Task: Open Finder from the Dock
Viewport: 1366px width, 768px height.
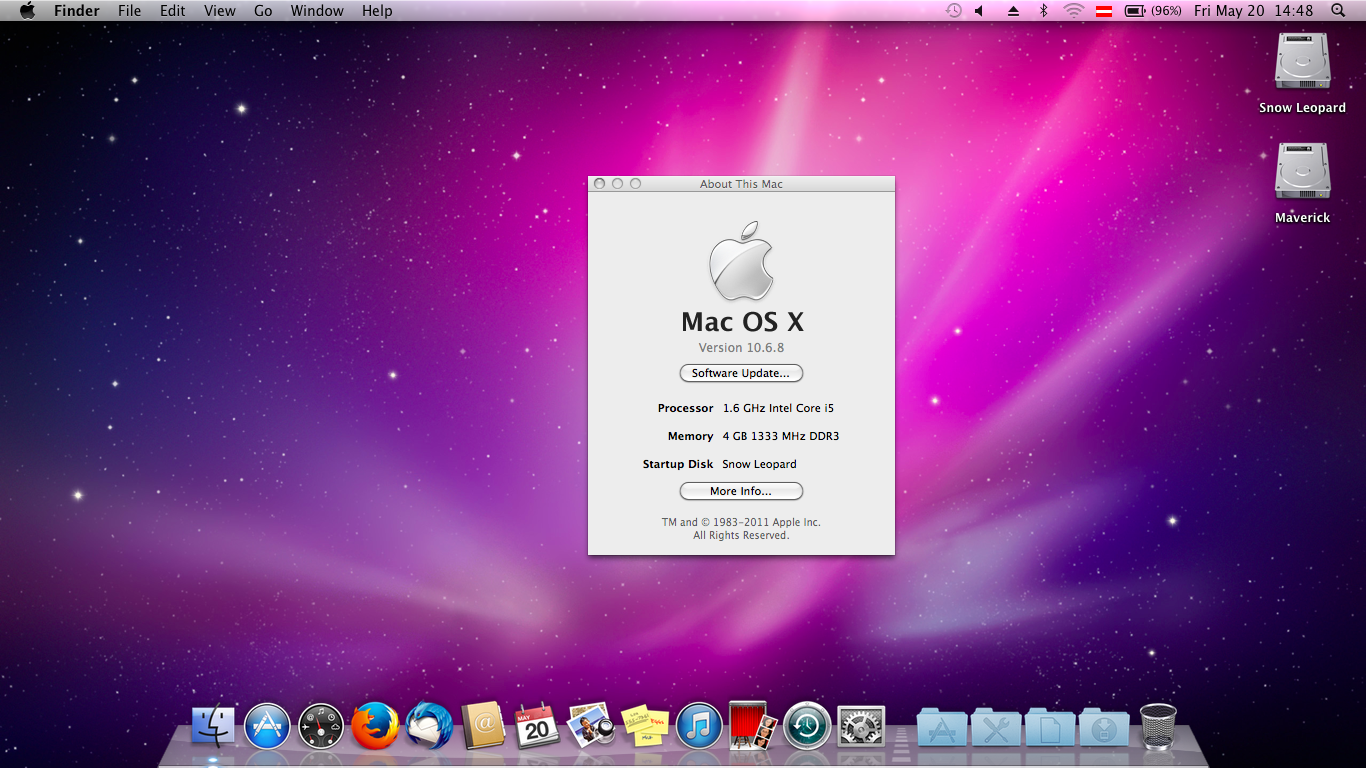Action: point(213,726)
